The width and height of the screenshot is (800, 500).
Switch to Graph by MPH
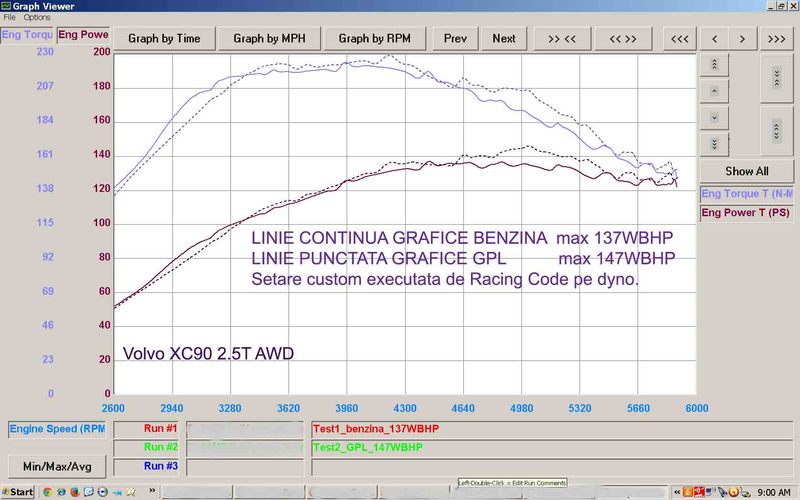point(269,39)
